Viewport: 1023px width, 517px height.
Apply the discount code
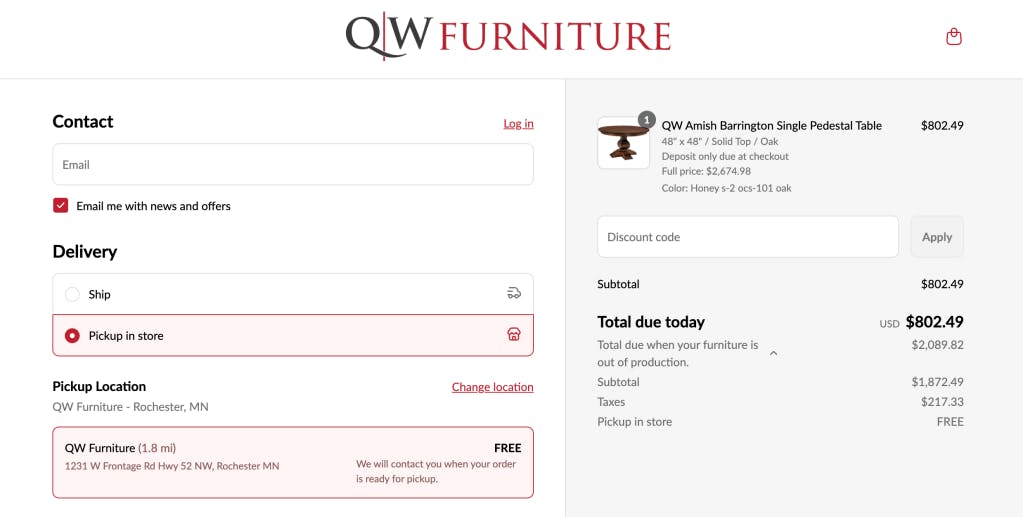point(937,237)
